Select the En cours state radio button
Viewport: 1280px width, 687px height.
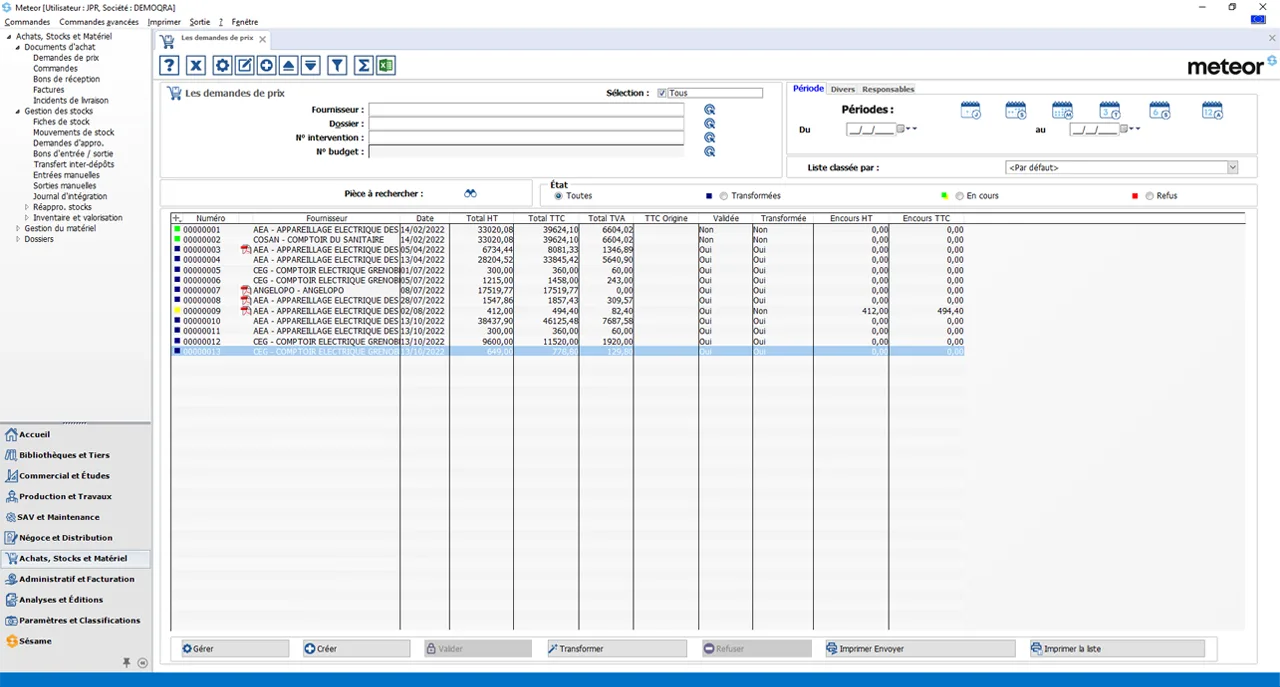[960, 196]
